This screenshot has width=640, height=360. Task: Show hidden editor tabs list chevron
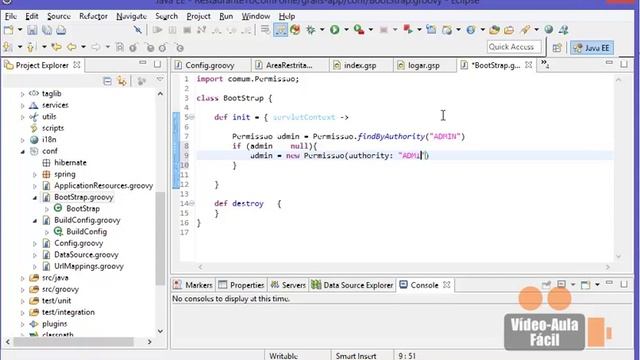click(545, 64)
